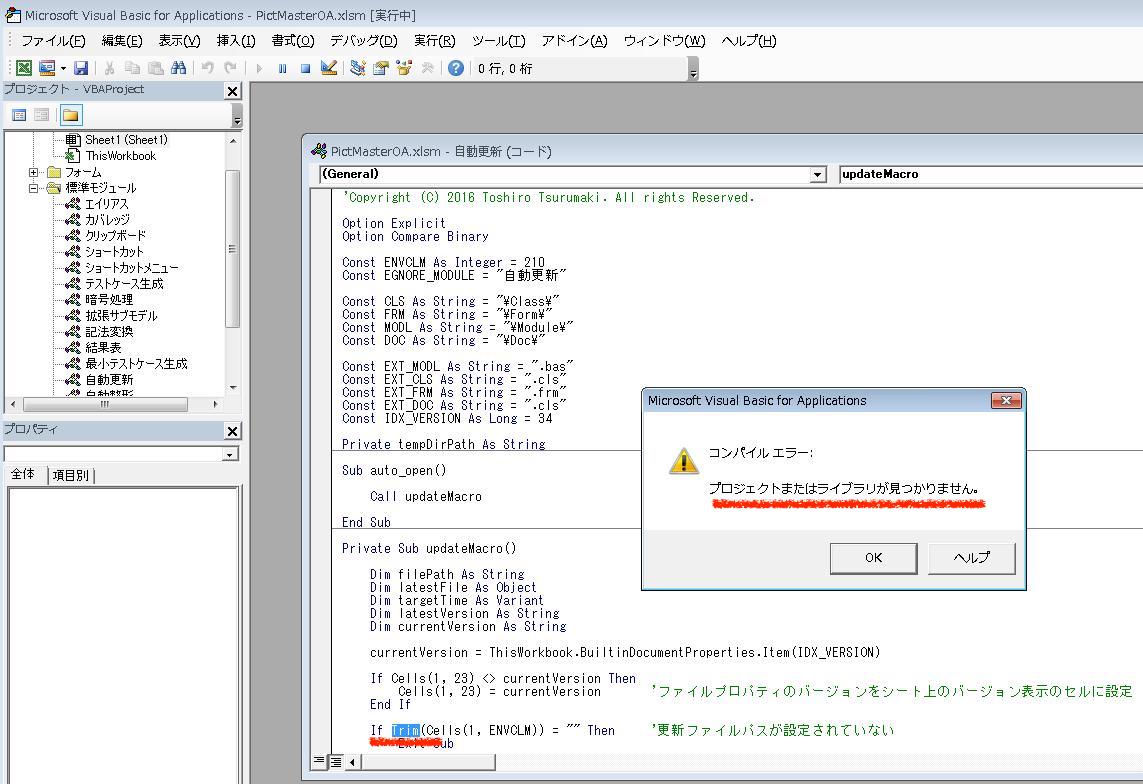Close the プロジェクト VBAProject panel
1143x784 pixels.
tap(233, 91)
